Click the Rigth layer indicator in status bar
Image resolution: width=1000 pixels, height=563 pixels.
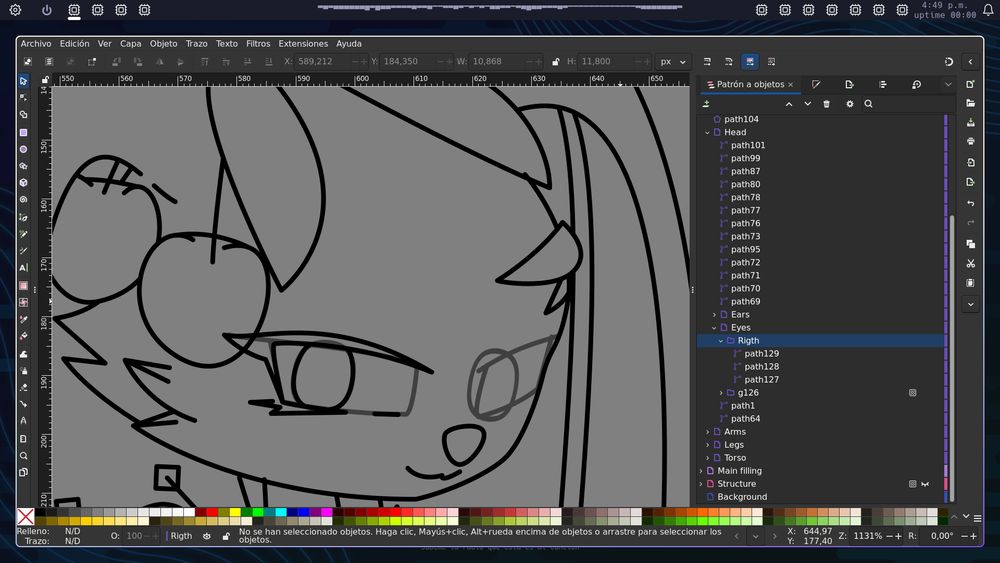(x=180, y=536)
